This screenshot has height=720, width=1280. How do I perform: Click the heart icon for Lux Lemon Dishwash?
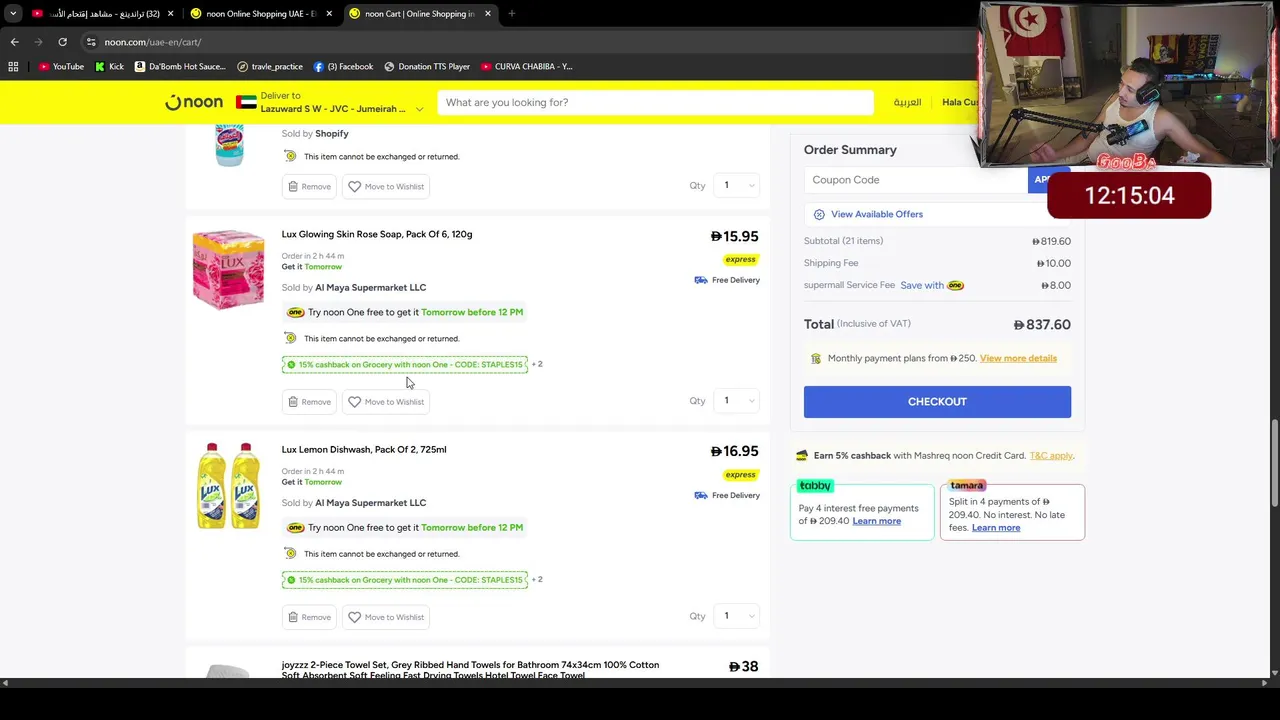(354, 617)
